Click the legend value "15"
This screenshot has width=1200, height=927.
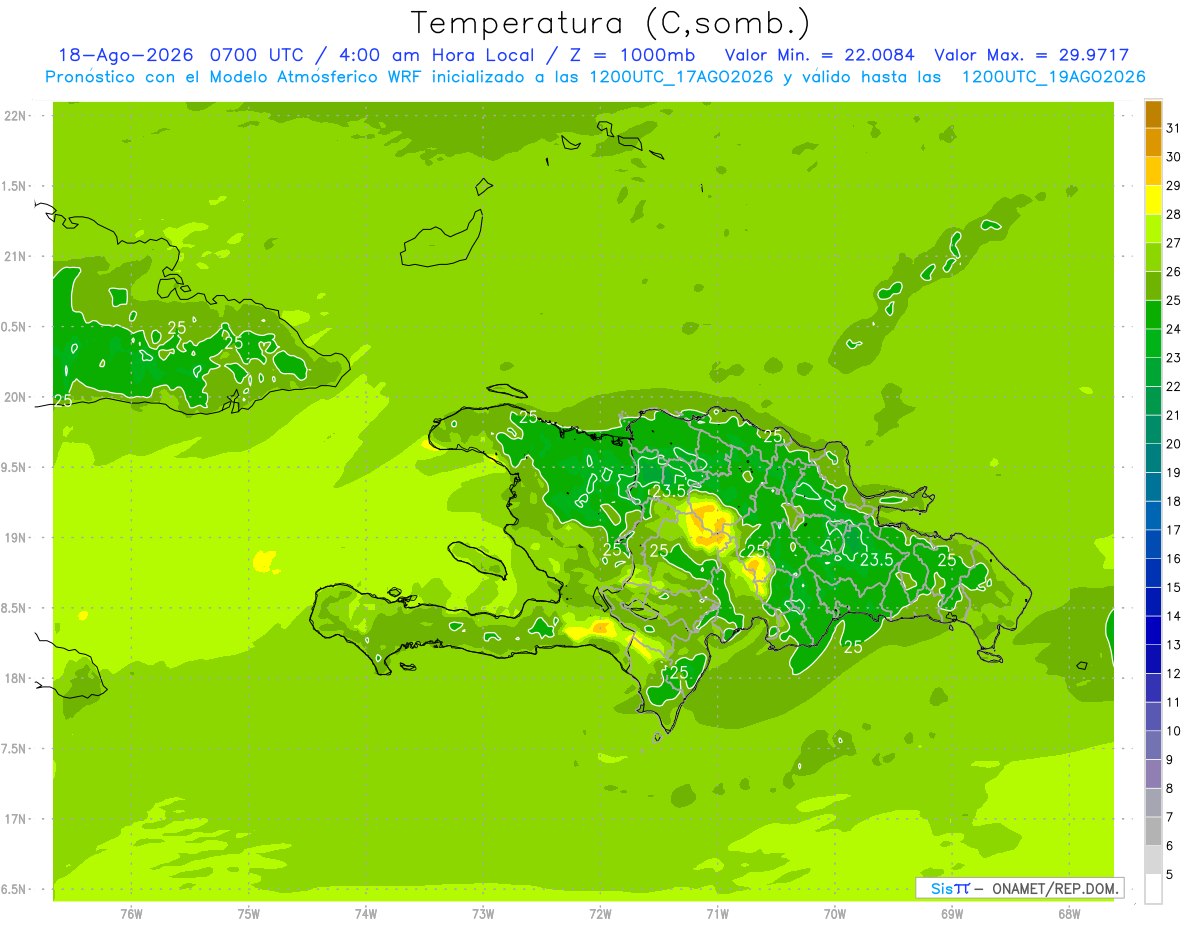point(1173,588)
